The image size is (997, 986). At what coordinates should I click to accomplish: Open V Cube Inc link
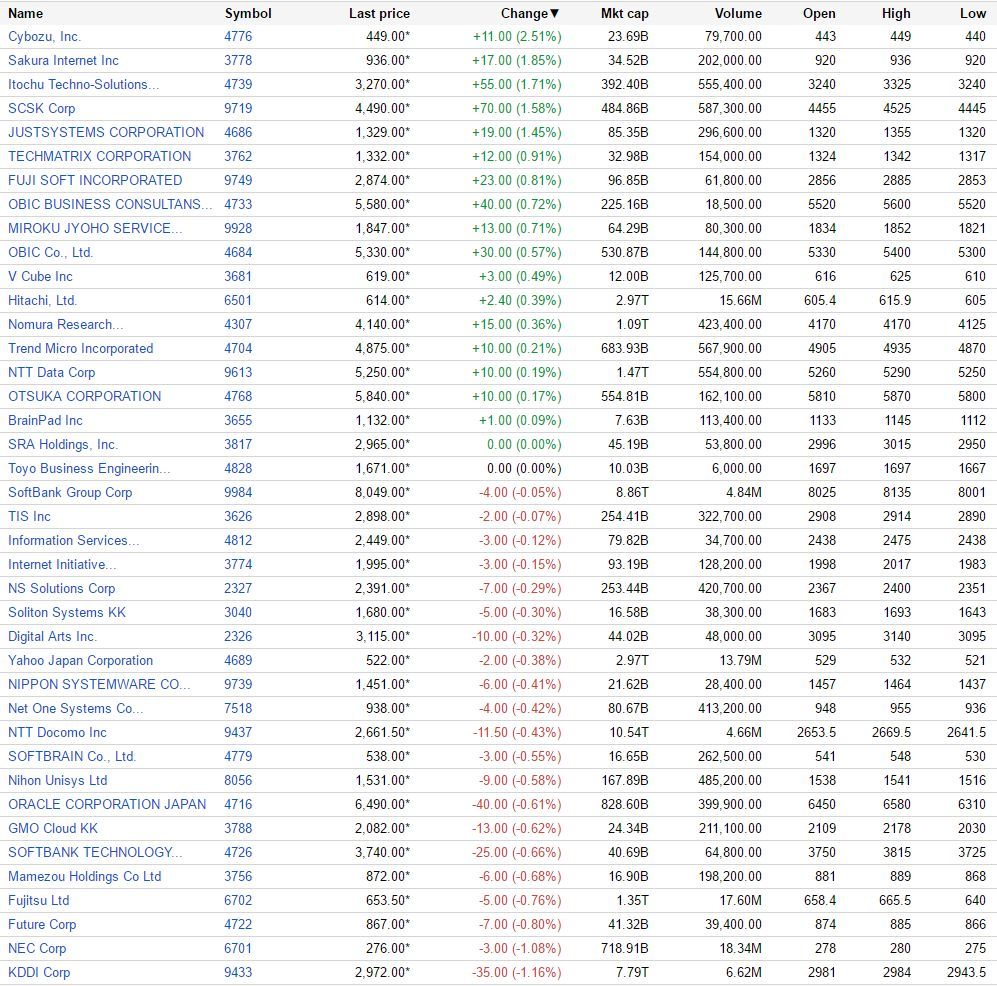pos(40,277)
